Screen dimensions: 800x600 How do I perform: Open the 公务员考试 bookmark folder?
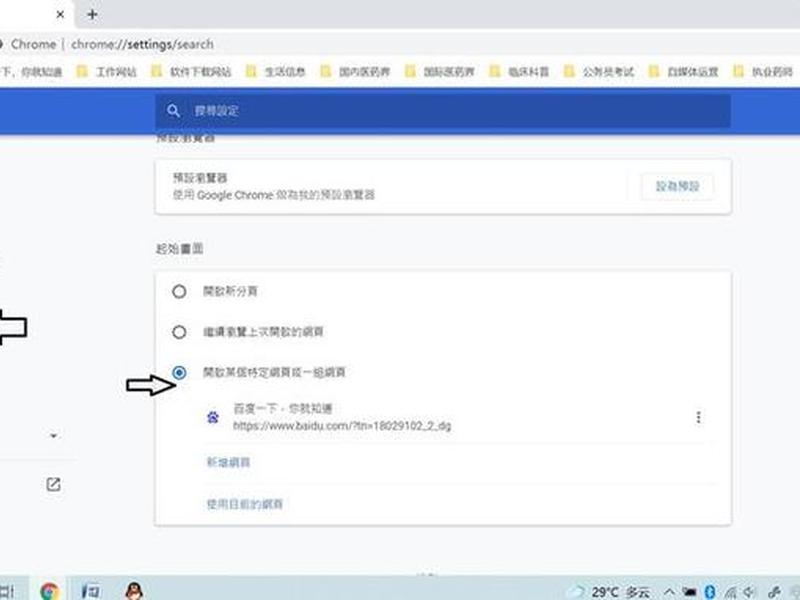(599, 71)
